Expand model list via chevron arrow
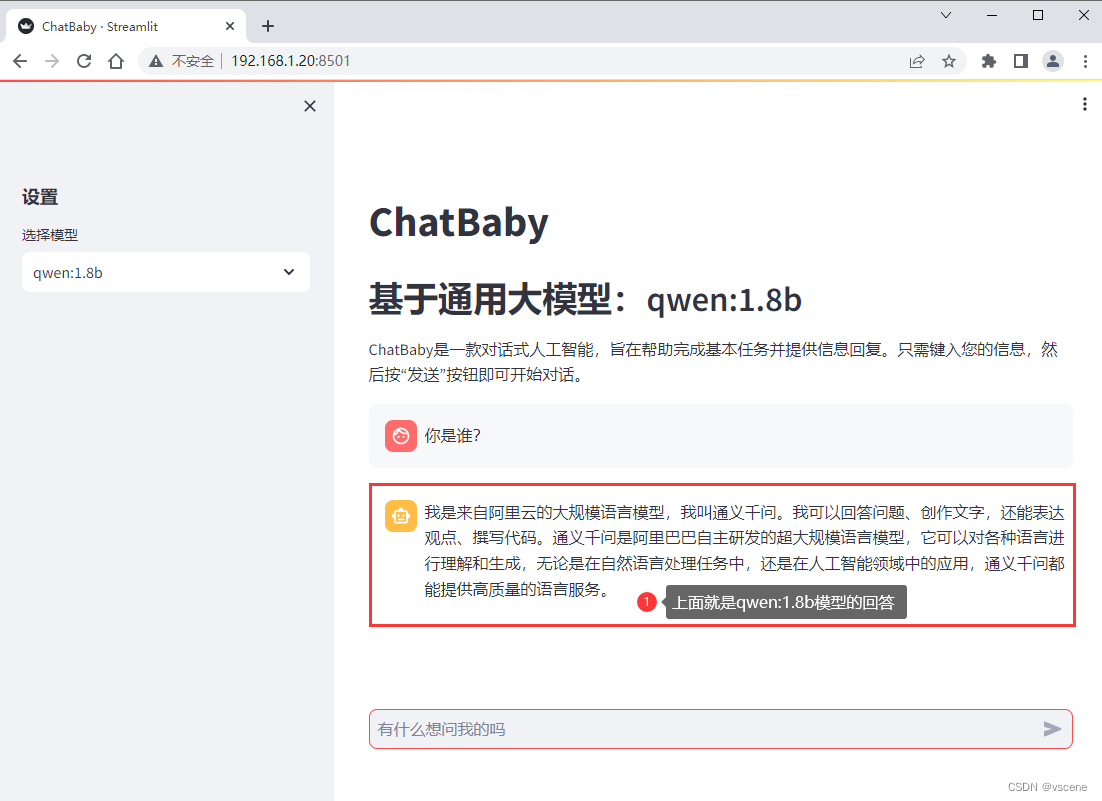 [289, 272]
